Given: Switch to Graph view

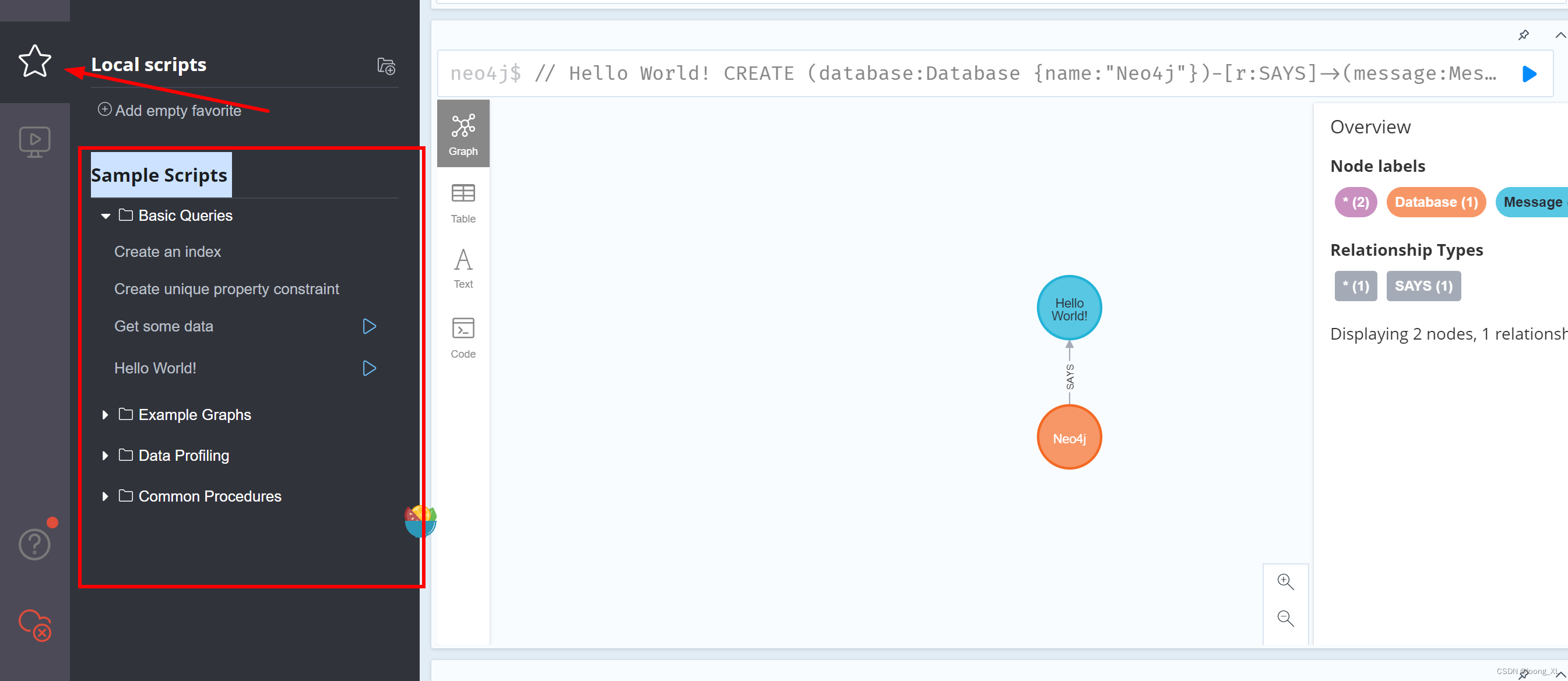Looking at the screenshot, I should (463, 134).
